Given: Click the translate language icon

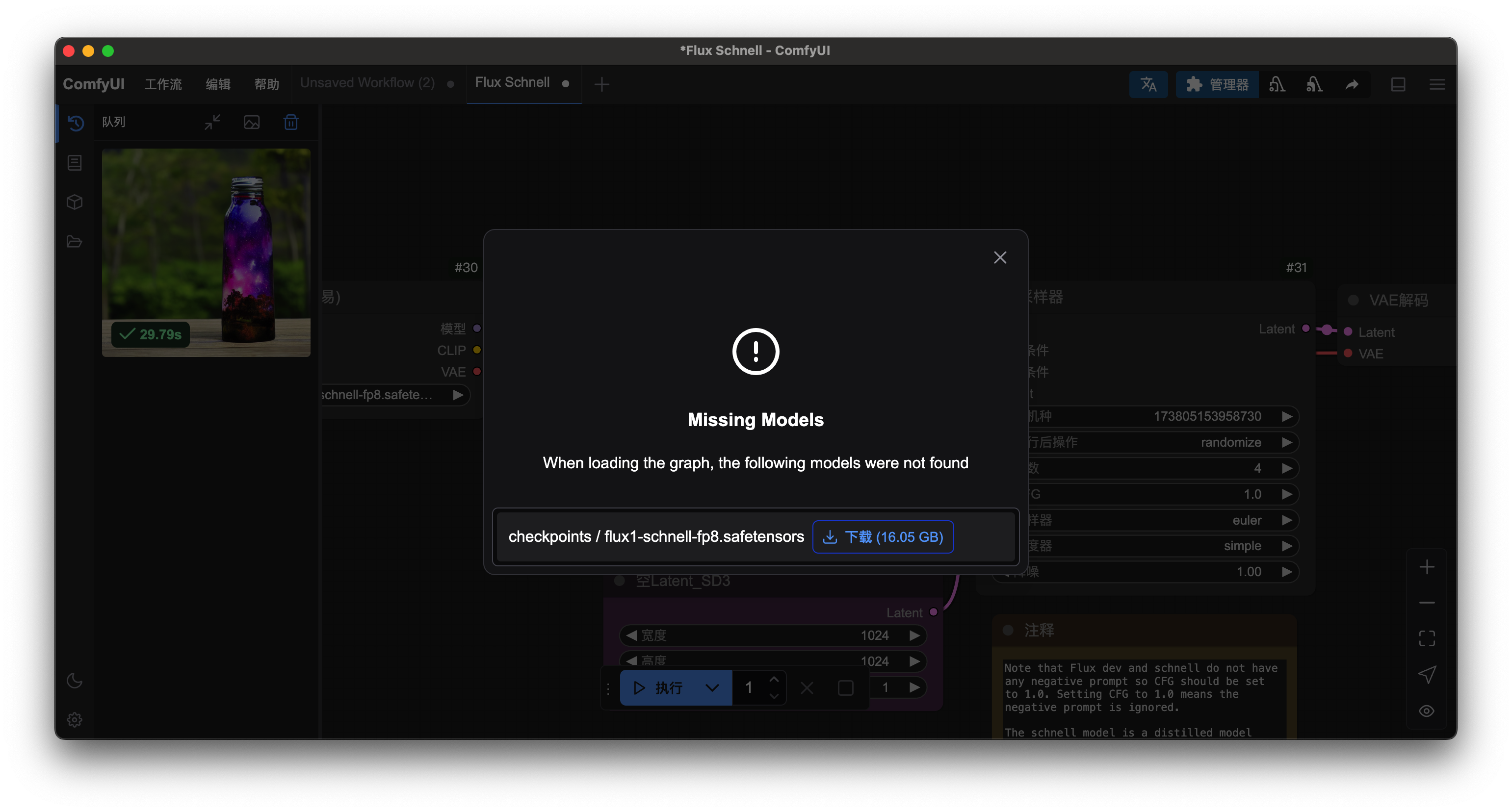Looking at the screenshot, I should pos(1148,84).
